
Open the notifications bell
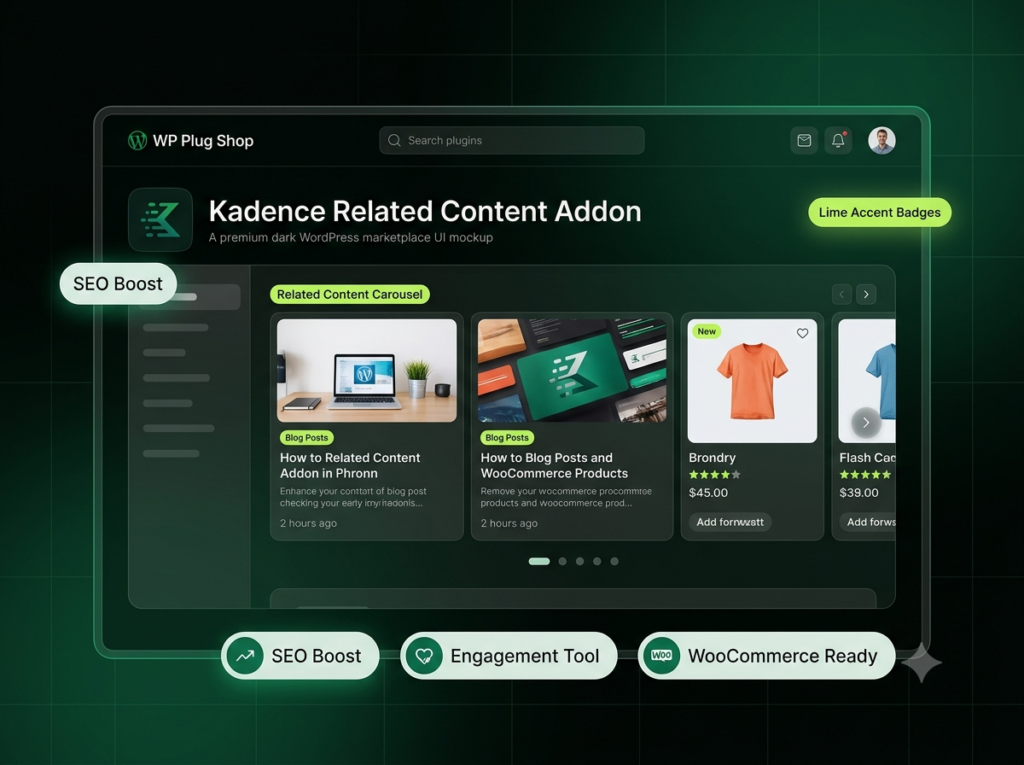point(839,140)
